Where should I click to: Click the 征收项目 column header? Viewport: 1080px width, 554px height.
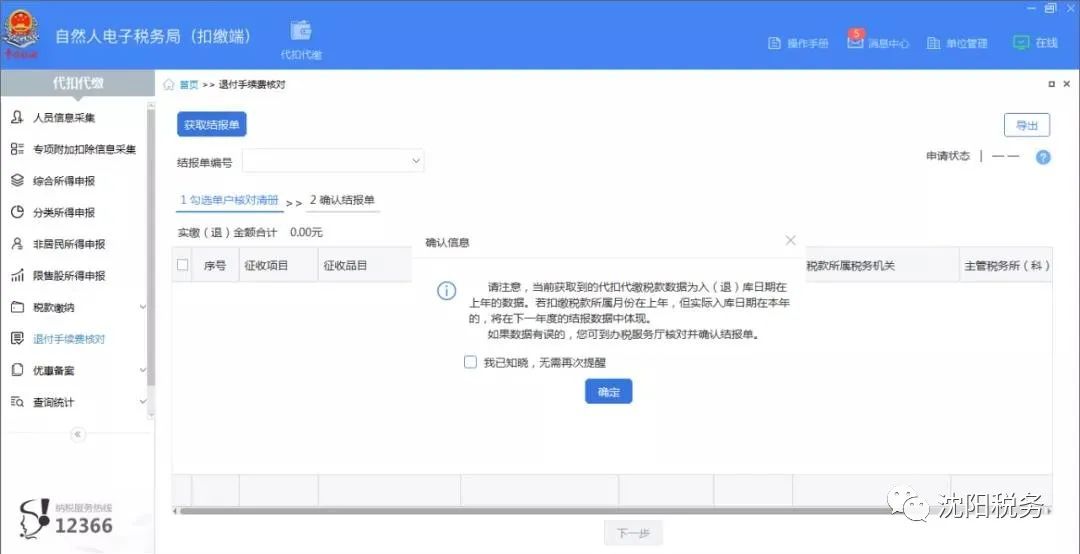[x=278, y=265]
